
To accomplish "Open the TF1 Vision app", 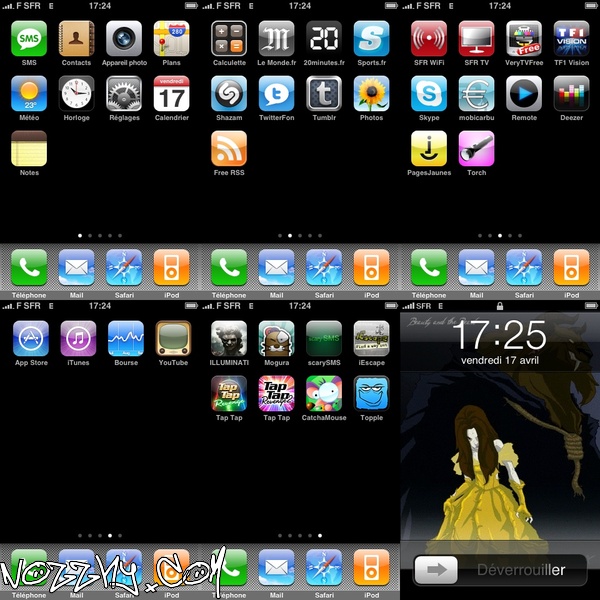I will (571, 39).
